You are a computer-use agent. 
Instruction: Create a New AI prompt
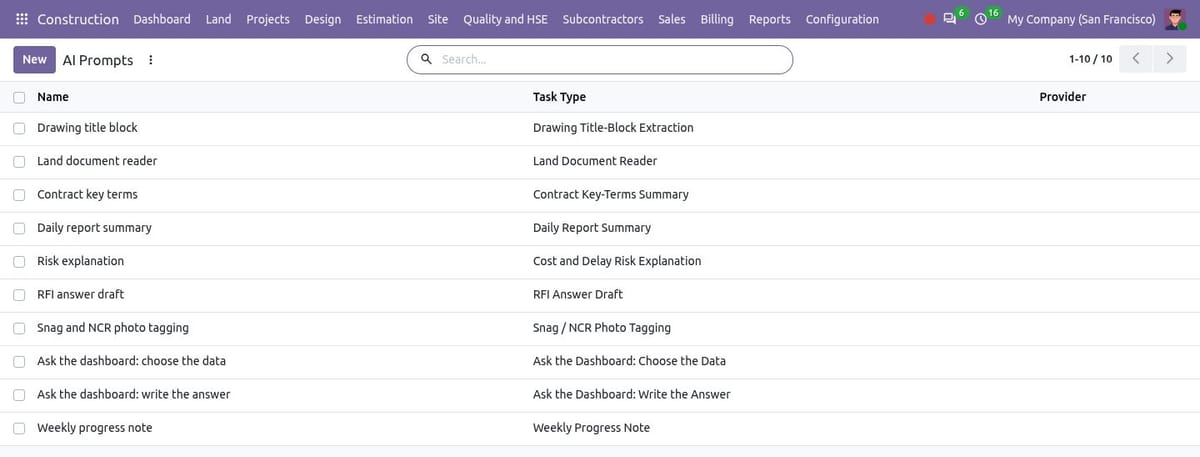pos(35,60)
